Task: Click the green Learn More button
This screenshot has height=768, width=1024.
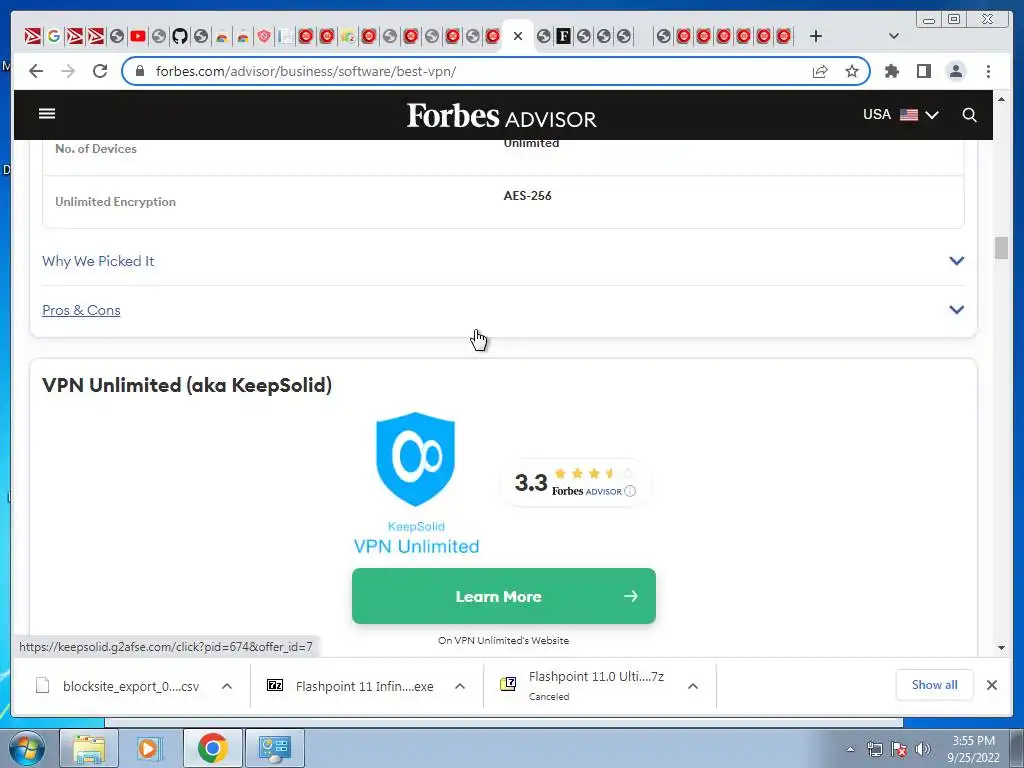Action: (504, 596)
